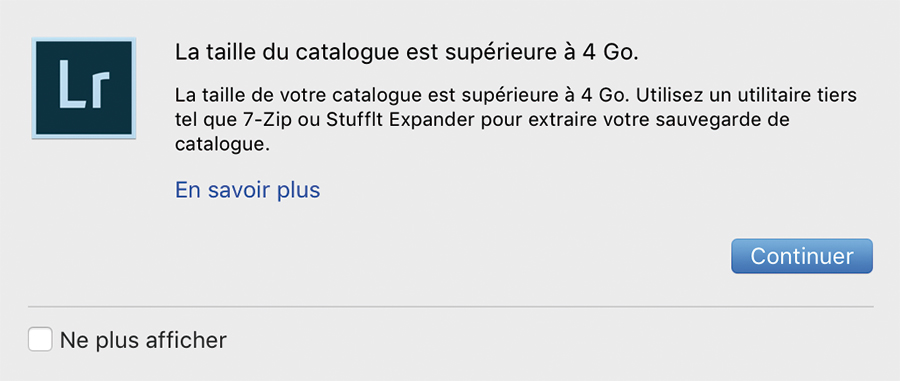The image size is (900, 381).
Task: Confirm with the Continuer button
Action: (x=801, y=256)
